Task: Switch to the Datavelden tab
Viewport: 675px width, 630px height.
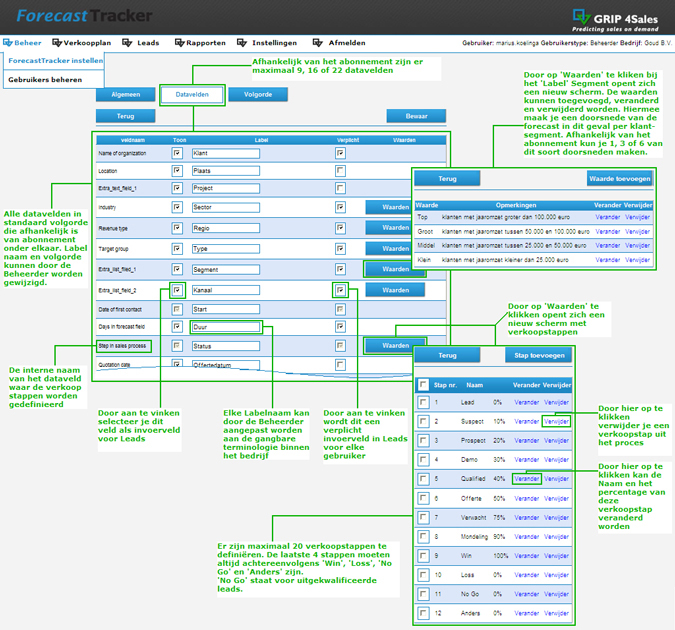Action: click(x=192, y=94)
